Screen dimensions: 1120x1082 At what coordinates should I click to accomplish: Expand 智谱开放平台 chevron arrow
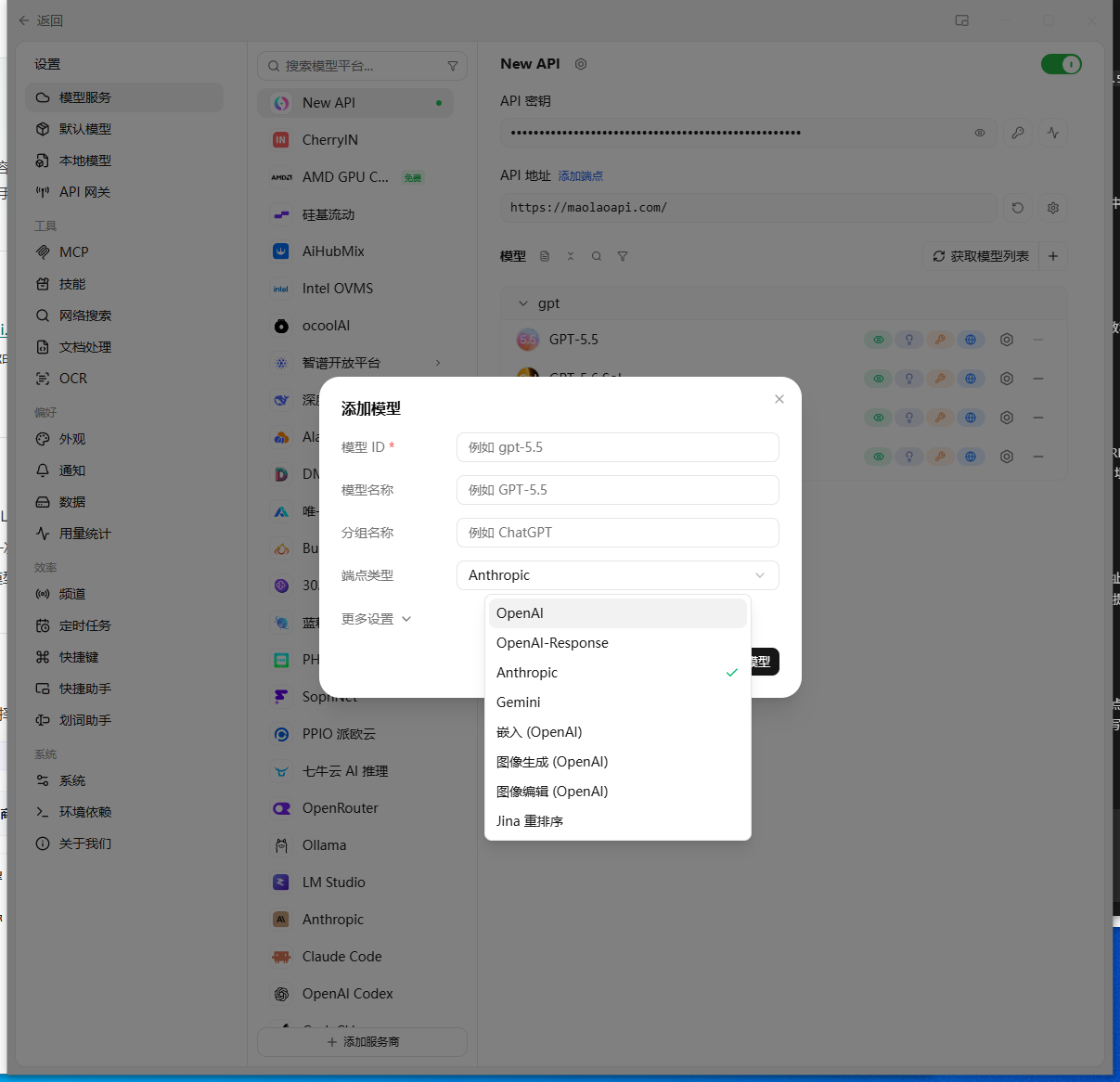[x=438, y=363]
